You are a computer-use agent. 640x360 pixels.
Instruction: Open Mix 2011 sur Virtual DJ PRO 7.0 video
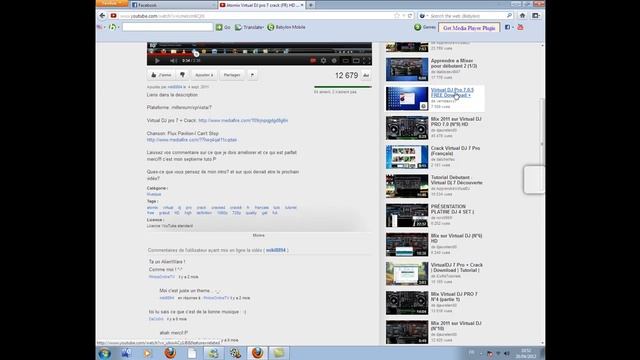click(x=456, y=121)
